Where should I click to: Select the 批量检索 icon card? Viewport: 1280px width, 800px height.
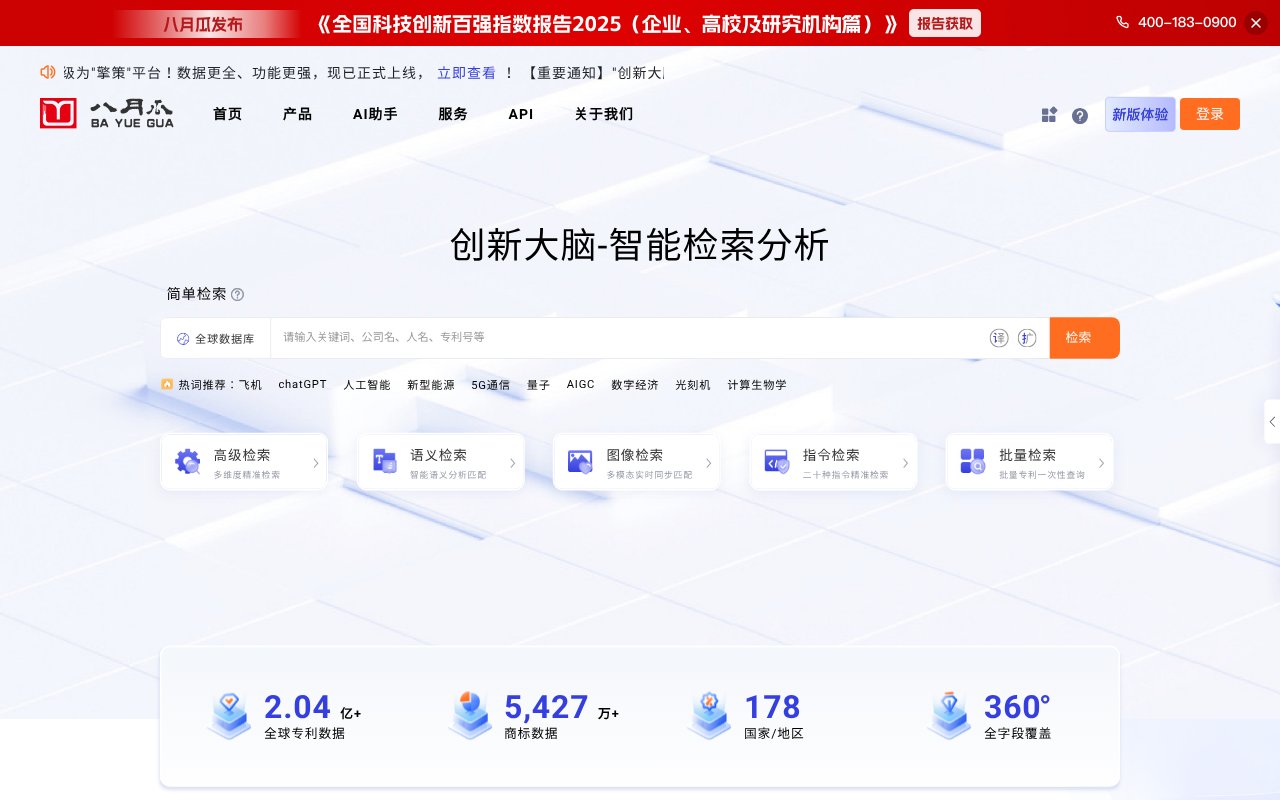click(x=972, y=461)
